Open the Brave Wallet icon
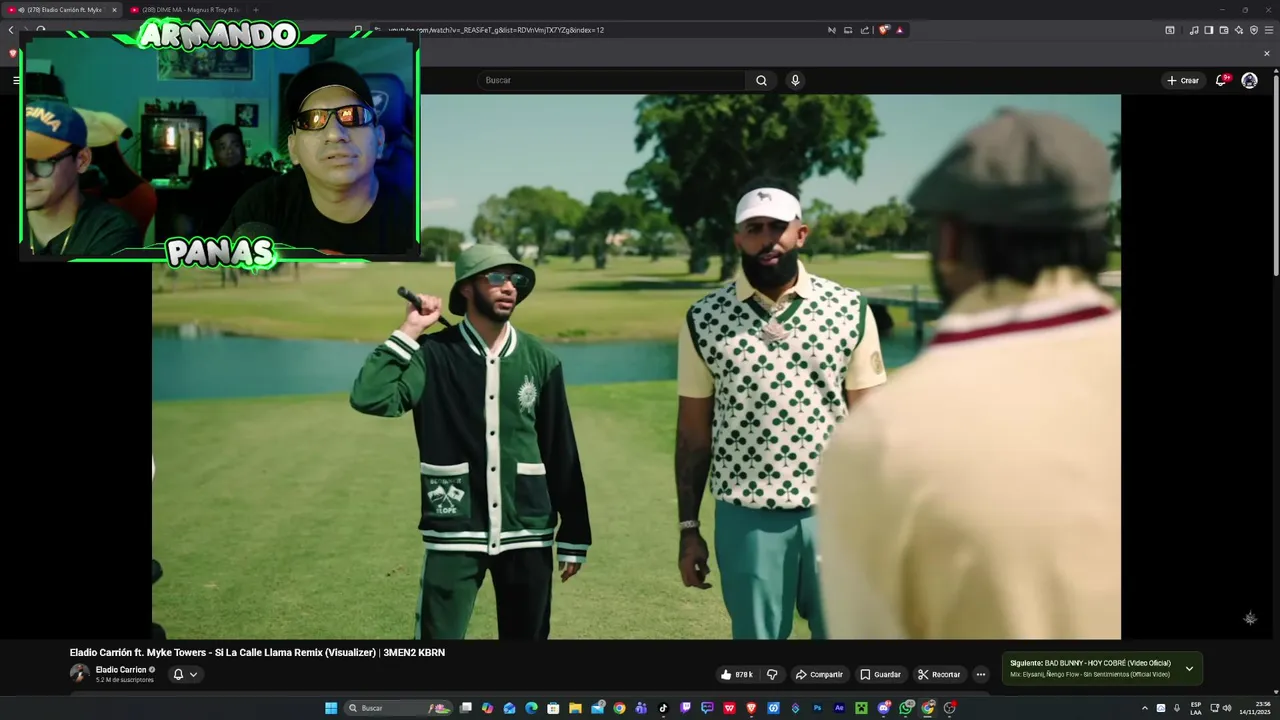Screen dimensions: 1280x720 (1224, 30)
